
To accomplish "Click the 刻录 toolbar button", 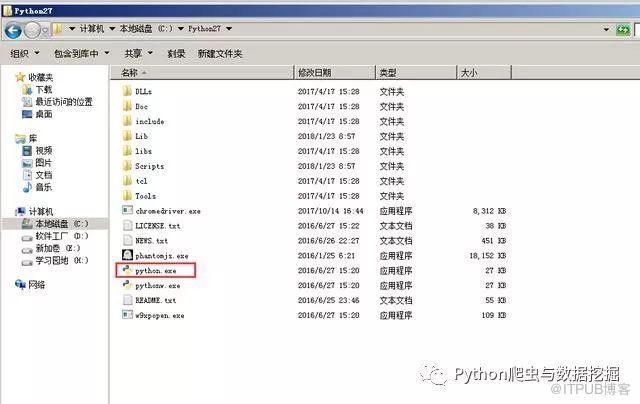I will 176,53.
